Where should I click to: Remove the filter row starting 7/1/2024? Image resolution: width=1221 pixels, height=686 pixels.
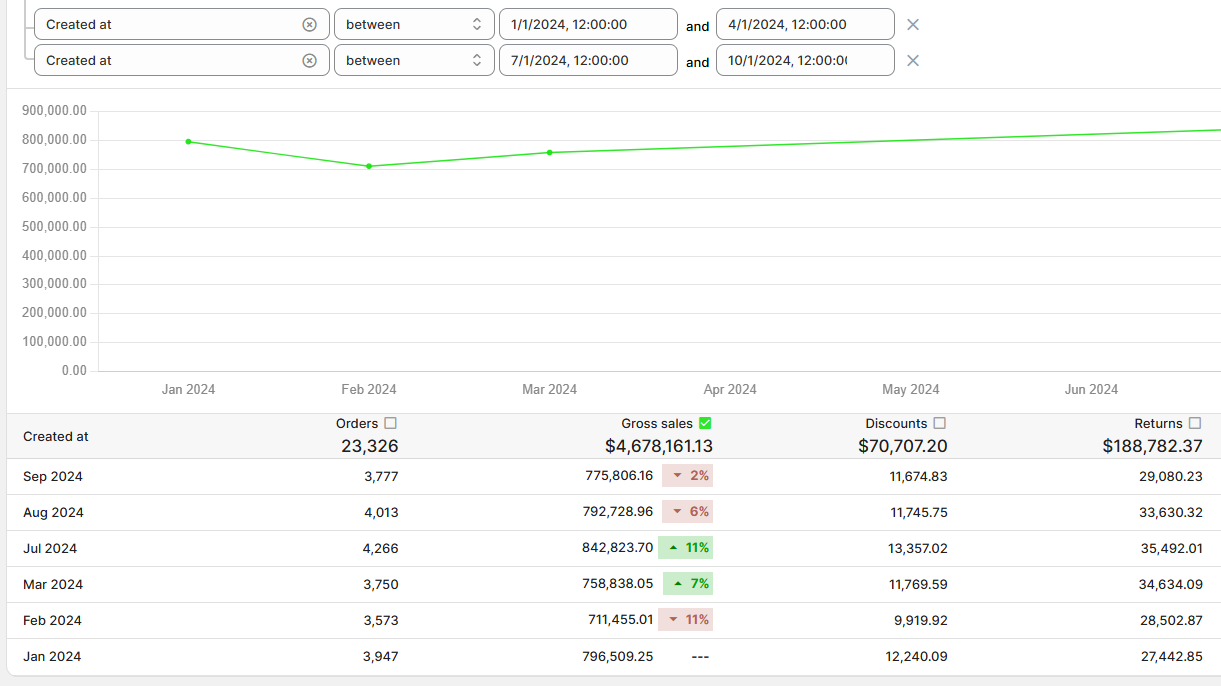912,61
